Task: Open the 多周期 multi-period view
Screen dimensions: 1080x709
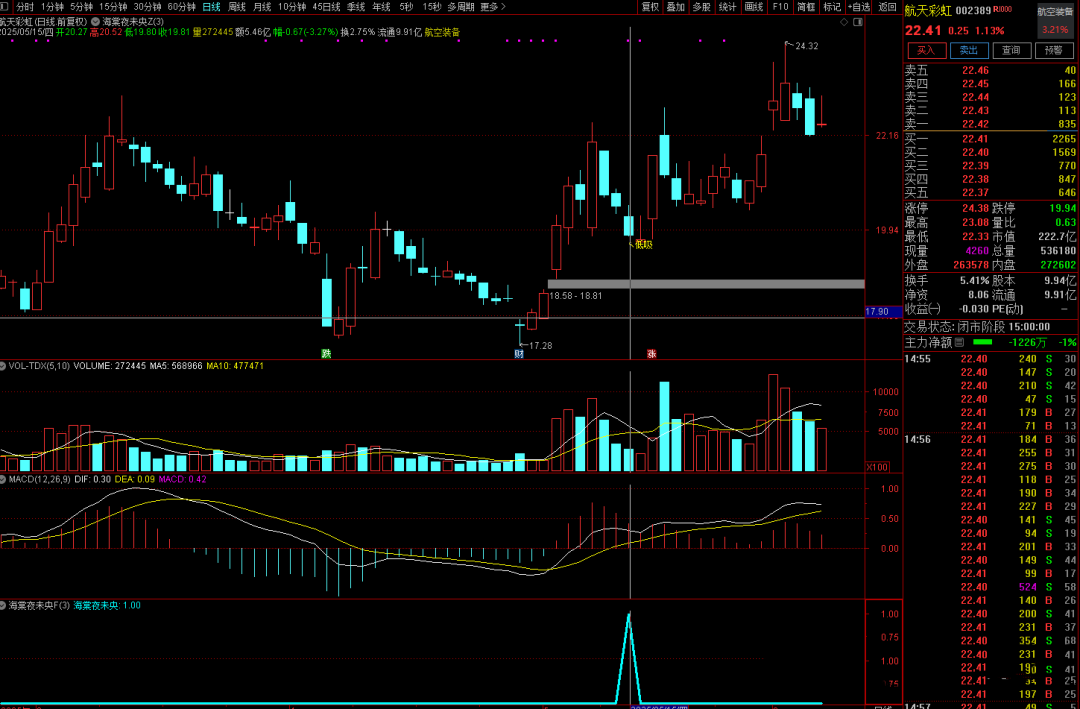Action: (460, 6)
